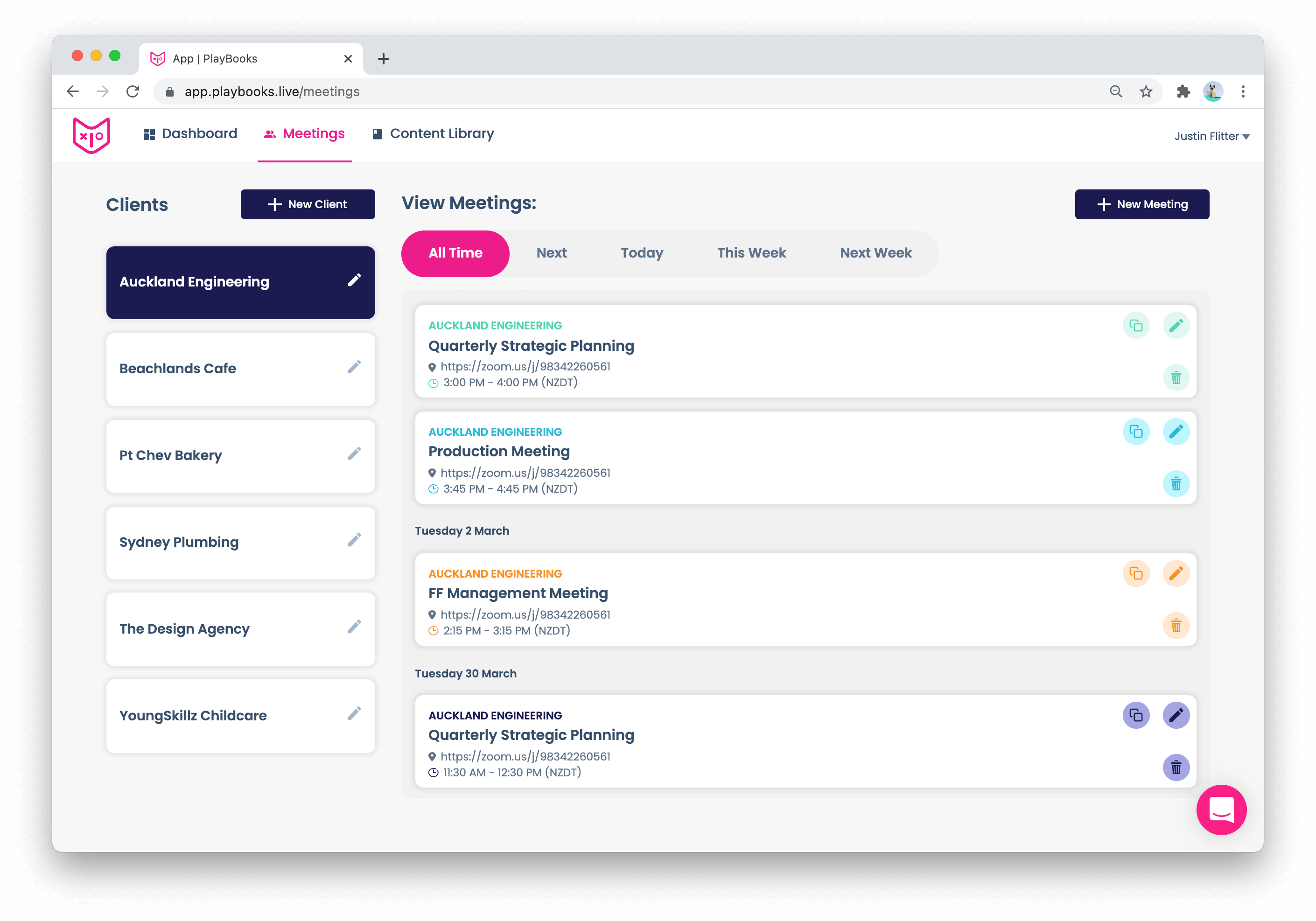Open browser extensions puzzle icon
Image resolution: width=1316 pixels, height=921 pixels.
[x=1183, y=92]
